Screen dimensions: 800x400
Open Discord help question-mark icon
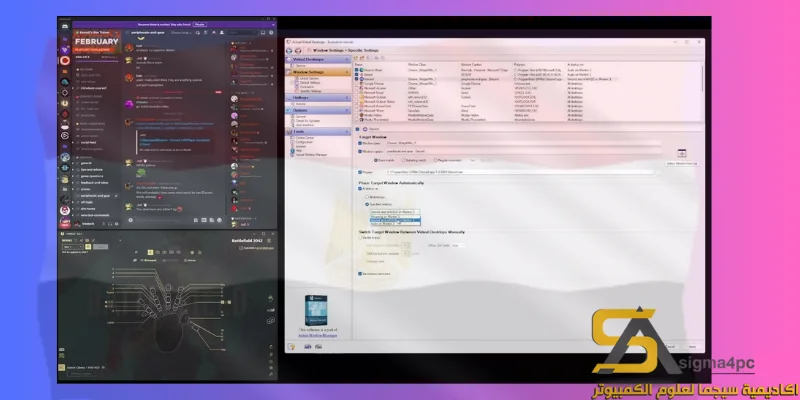coord(271,33)
